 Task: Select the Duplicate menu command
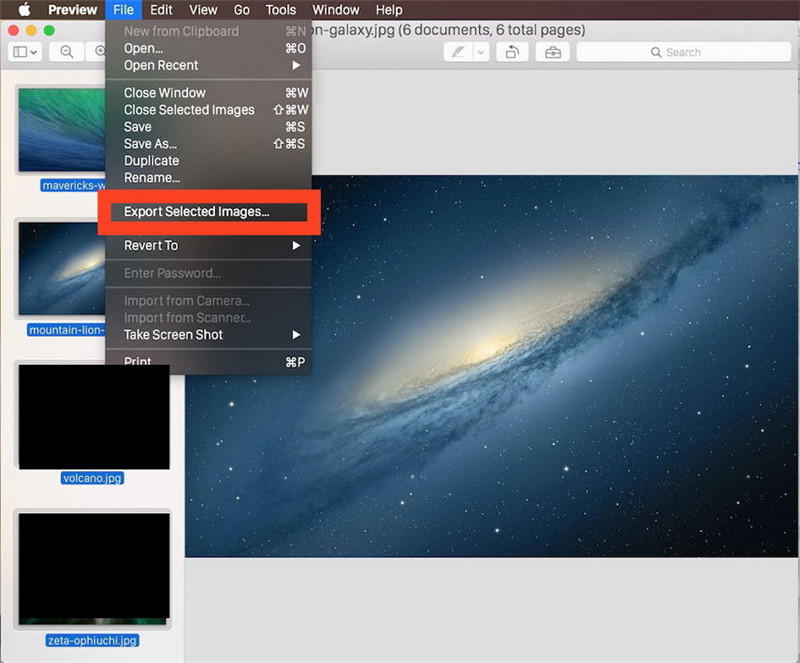[151, 160]
